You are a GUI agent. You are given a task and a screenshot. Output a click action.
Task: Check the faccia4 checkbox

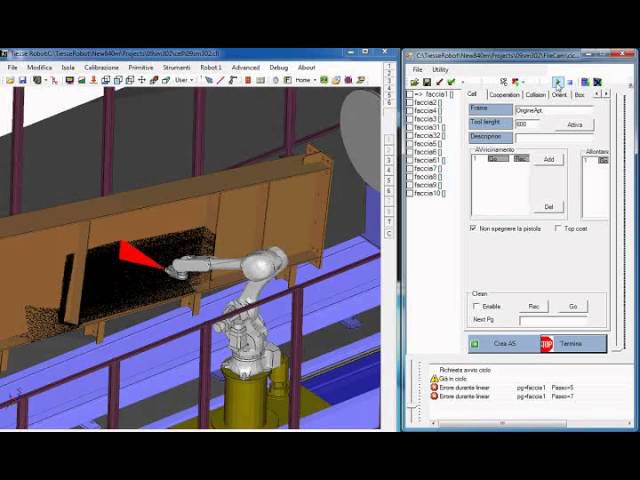tap(410, 111)
